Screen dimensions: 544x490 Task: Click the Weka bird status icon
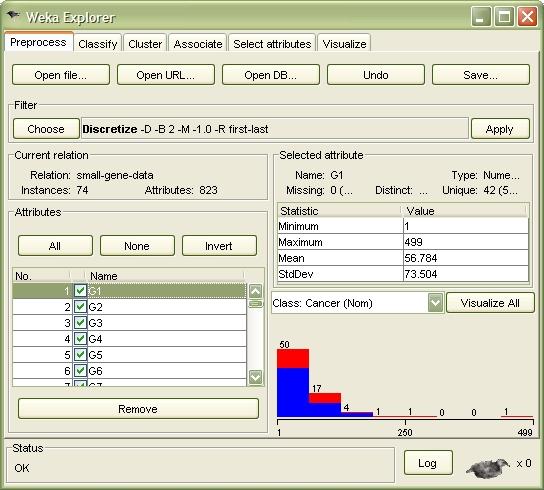488,468
